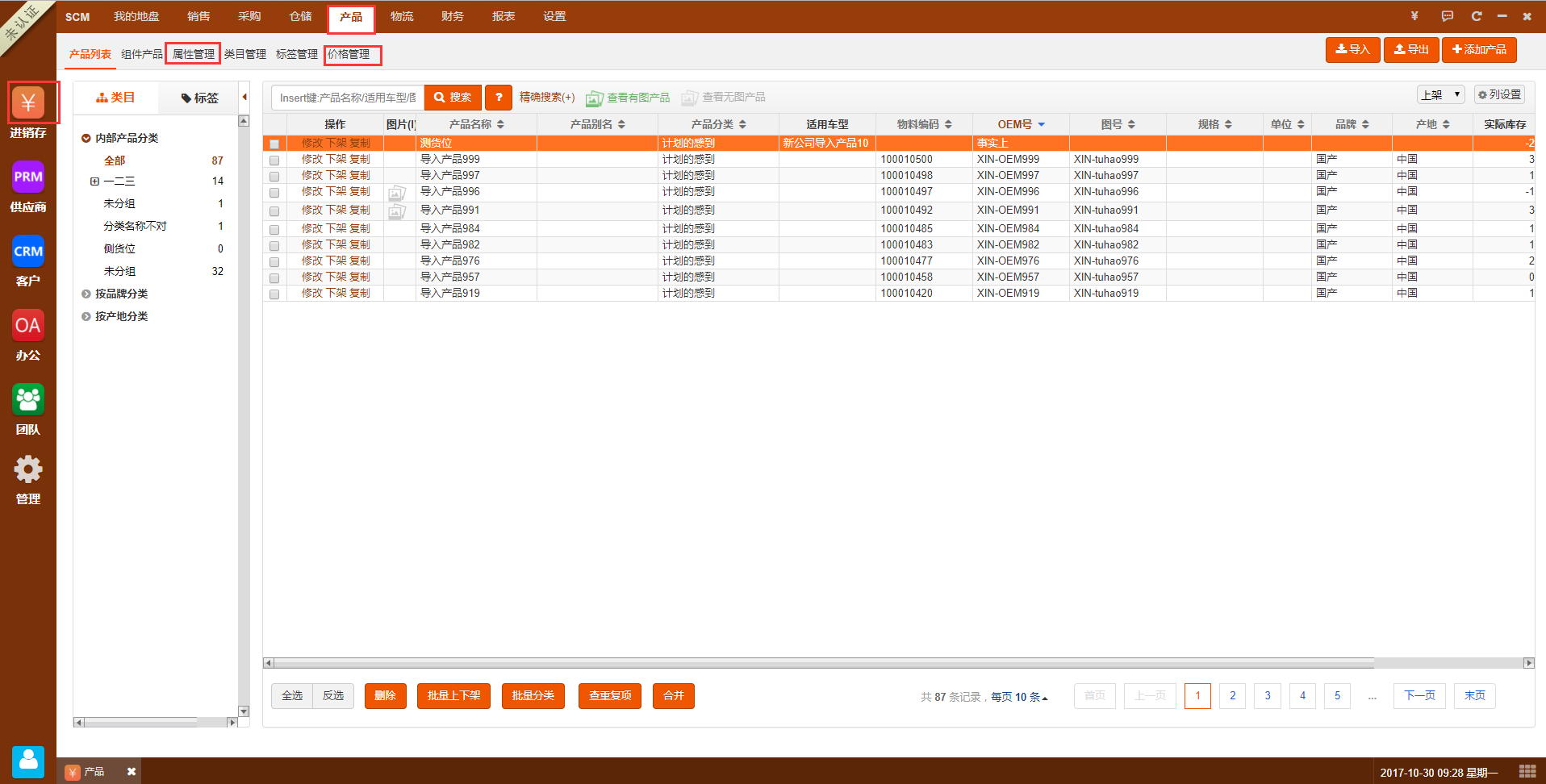Viewport: 1546px width, 784px height.
Task: Close the 产品 taskbar tab with X
Action: coord(132,772)
